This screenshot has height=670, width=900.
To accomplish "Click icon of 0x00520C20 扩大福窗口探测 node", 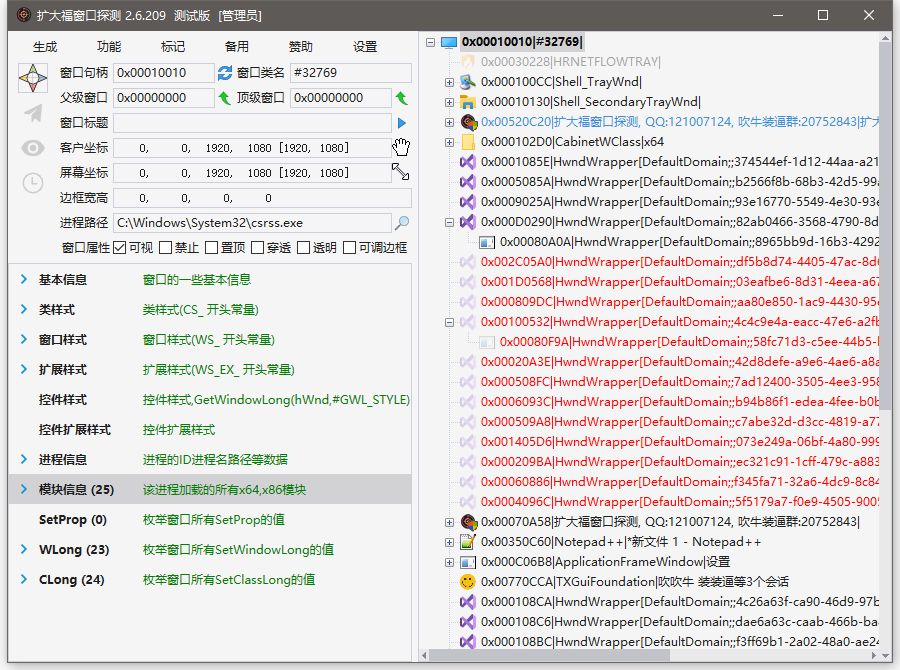I will 469,122.
